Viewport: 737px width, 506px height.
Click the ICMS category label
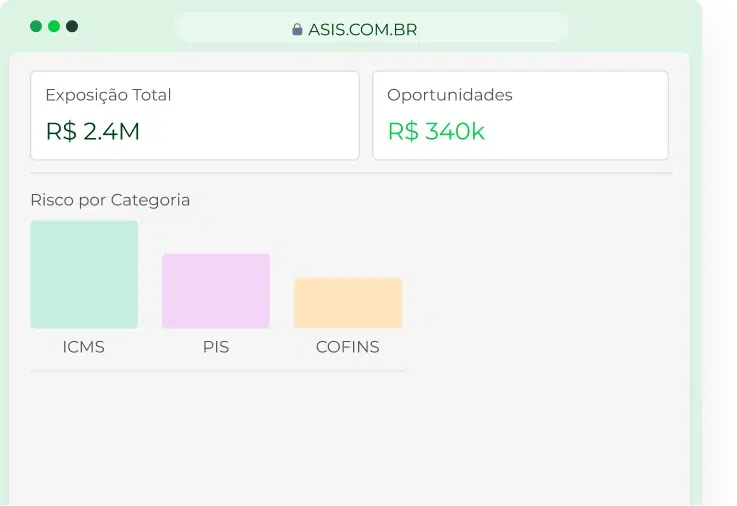84,347
